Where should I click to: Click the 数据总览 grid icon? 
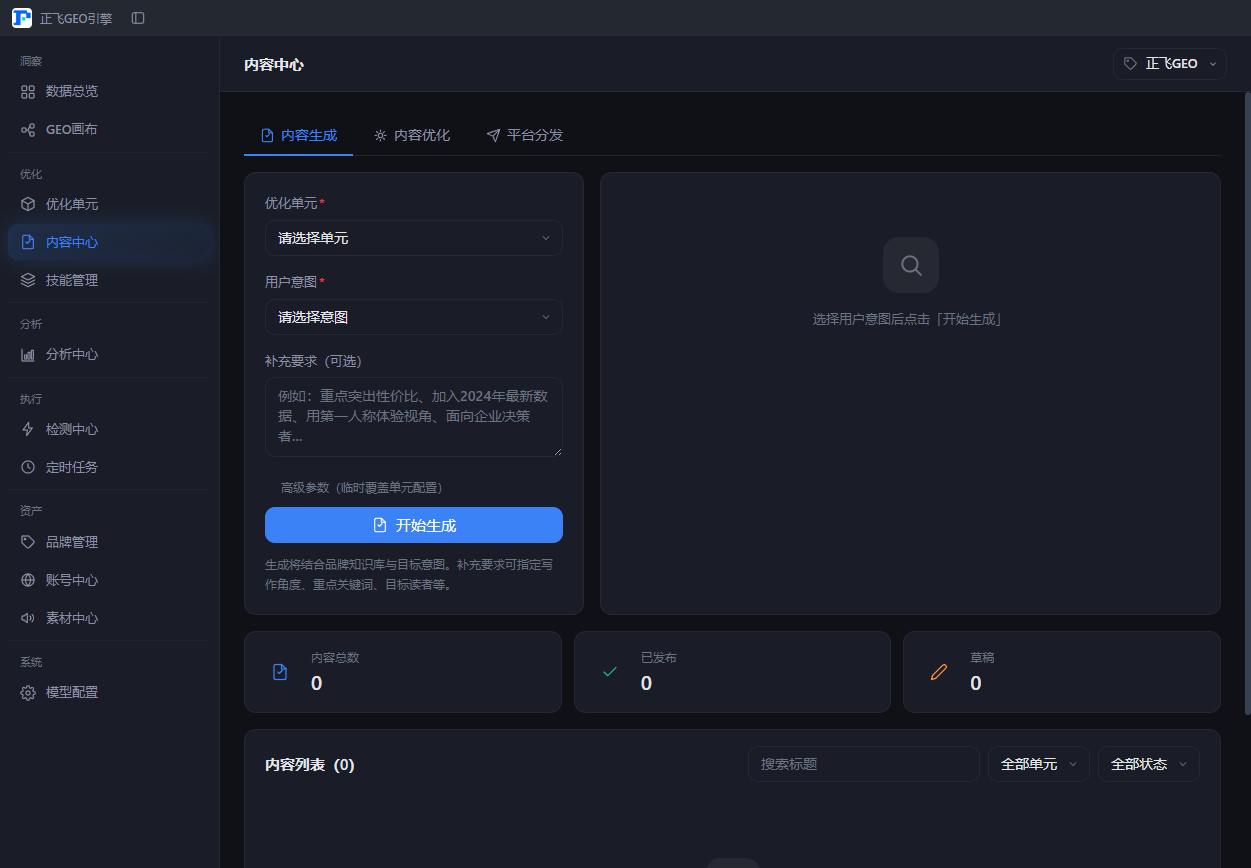28,91
